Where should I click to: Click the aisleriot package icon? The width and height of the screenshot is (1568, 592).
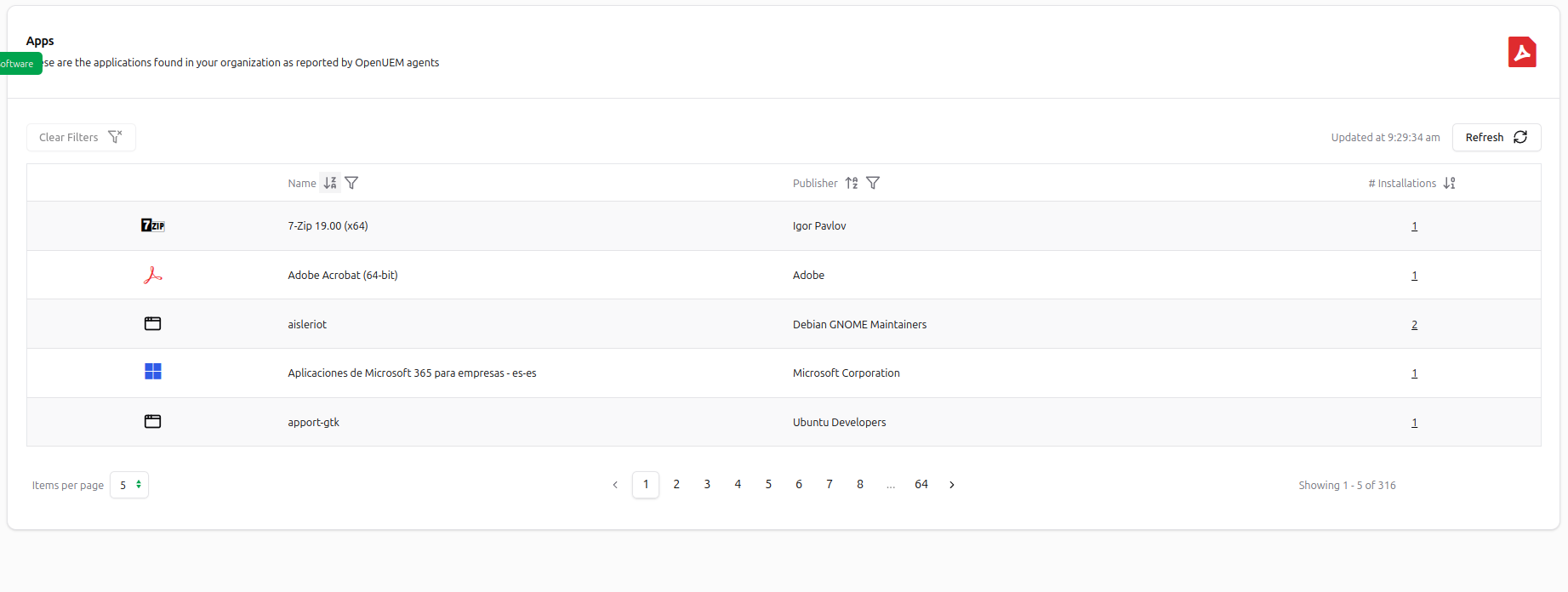(152, 323)
